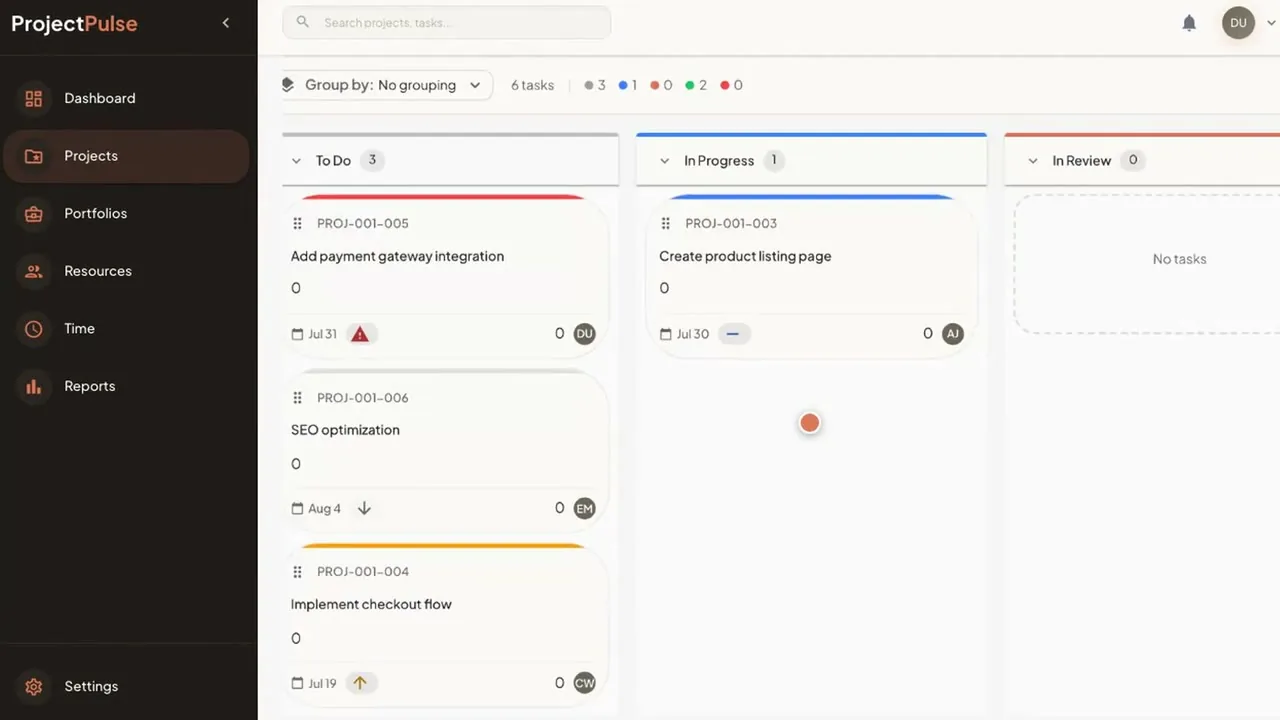Click the PROJ-001-003 task ID
The height and width of the screenshot is (720, 1280).
pyautogui.click(x=731, y=223)
